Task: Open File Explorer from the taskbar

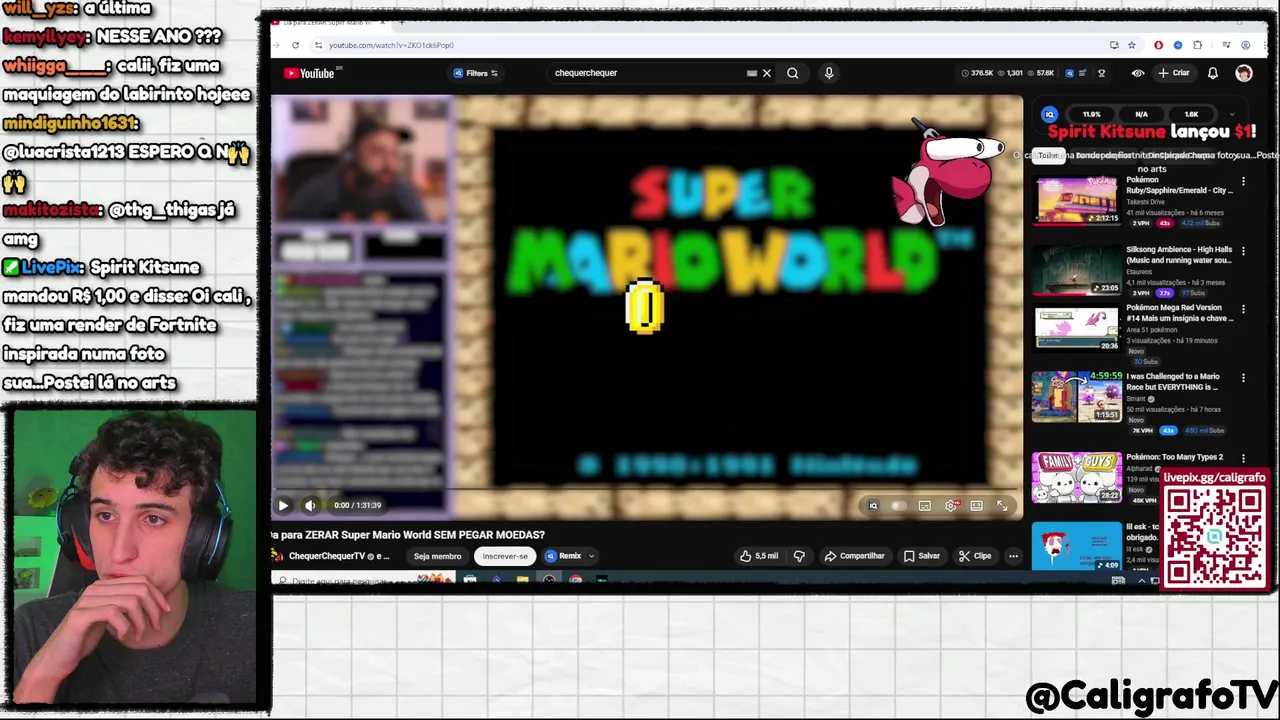Action: point(522,580)
